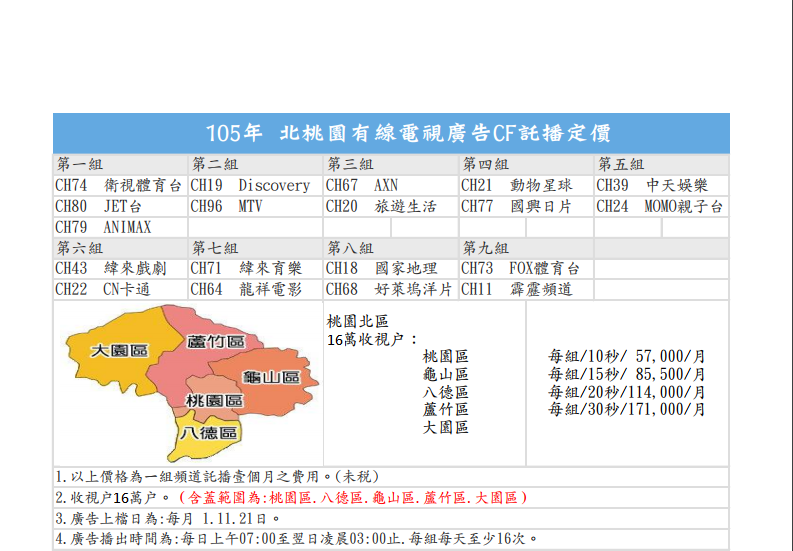Click price line 每組/20秒/114,000/月
Viewport: 793px width, 551px height.
click(x=627, y=393)
